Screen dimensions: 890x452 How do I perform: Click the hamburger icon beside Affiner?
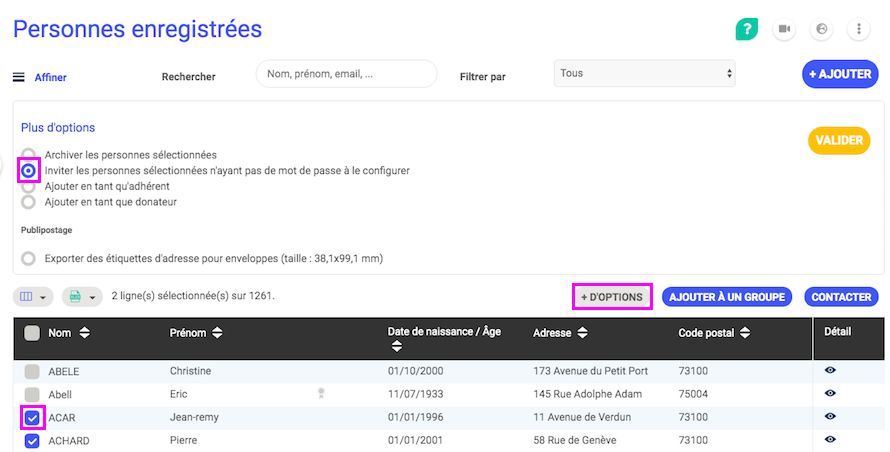(18, 77)
